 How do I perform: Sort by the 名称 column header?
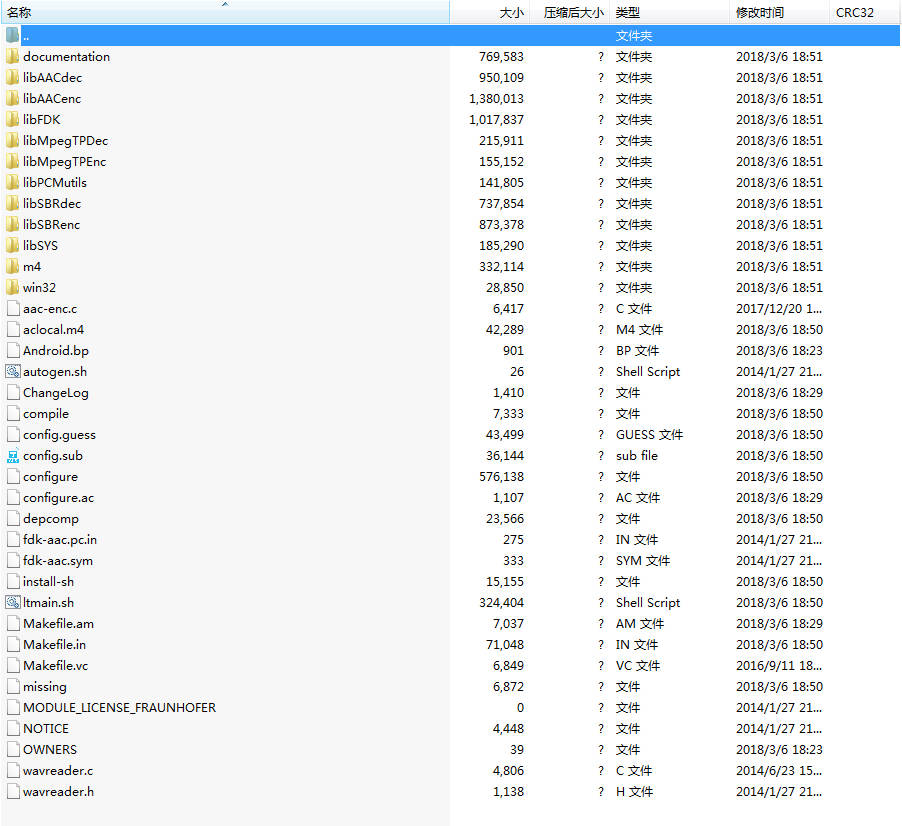click(x=19, y=13)
